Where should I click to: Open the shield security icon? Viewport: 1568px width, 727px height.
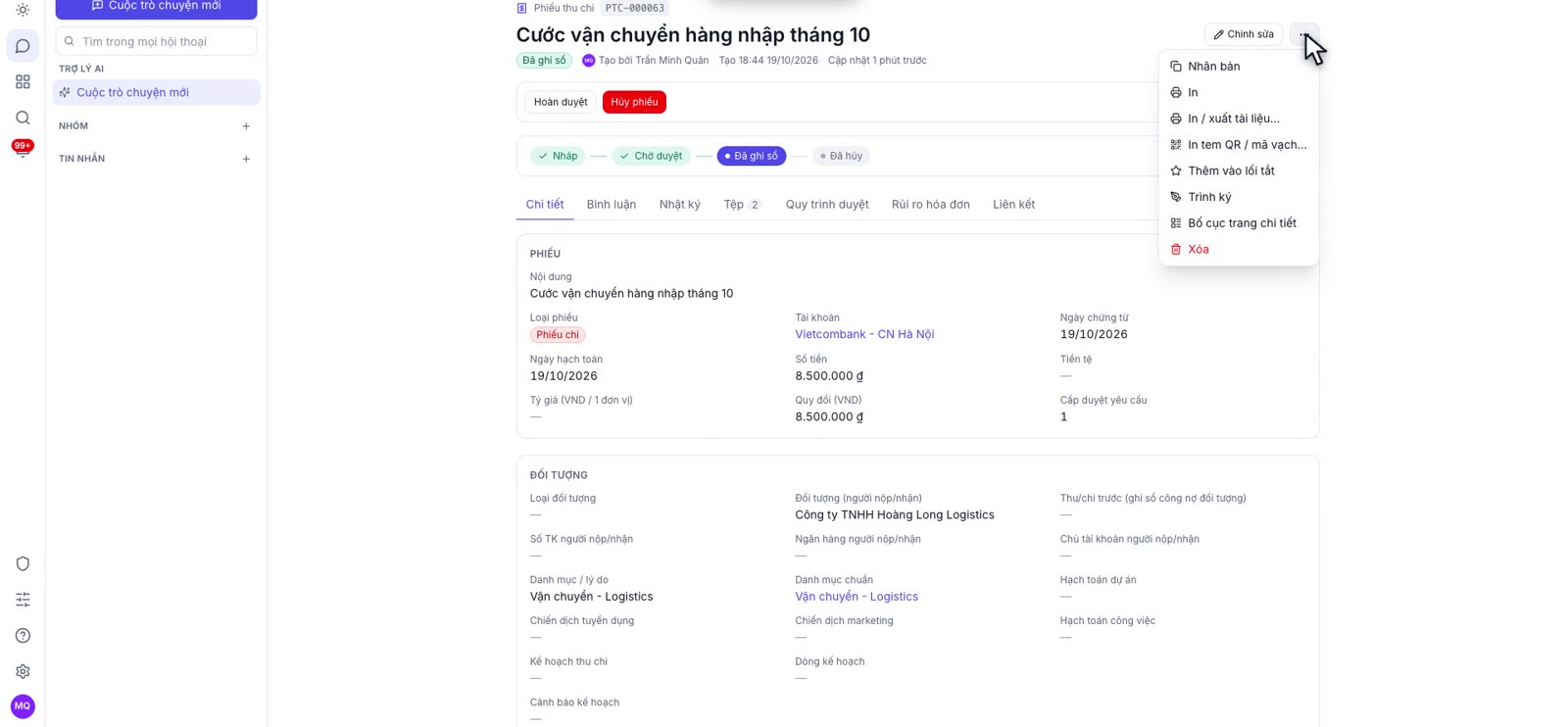click(23, 563)
